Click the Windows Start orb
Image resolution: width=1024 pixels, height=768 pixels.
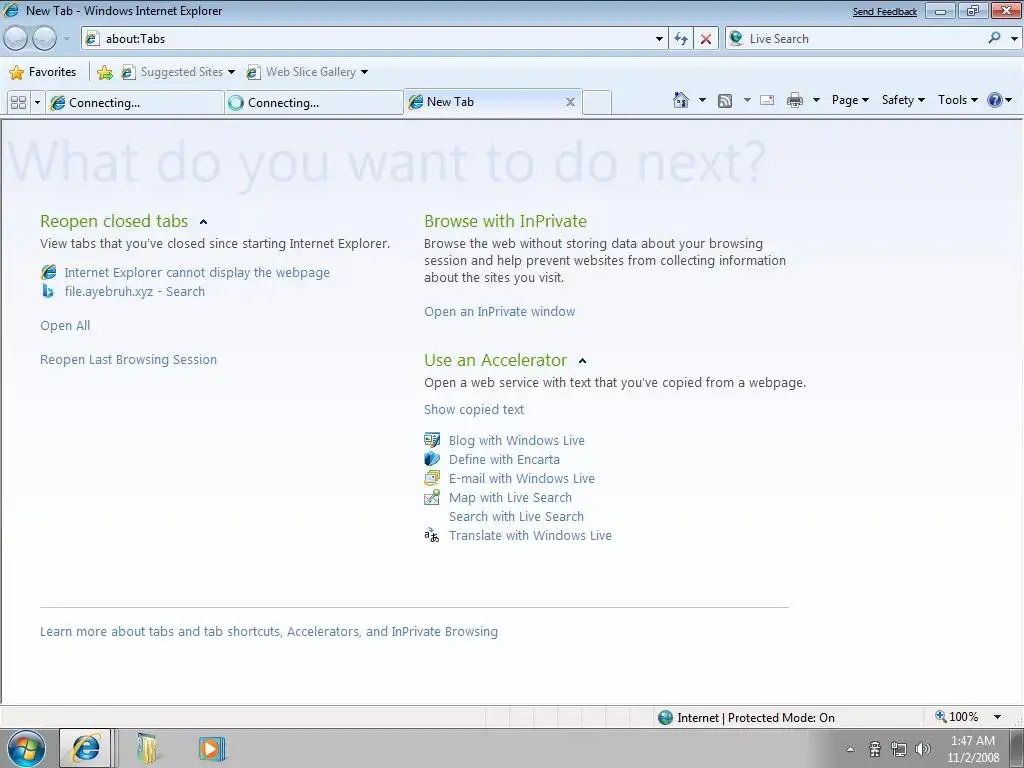tap(26, 748)
